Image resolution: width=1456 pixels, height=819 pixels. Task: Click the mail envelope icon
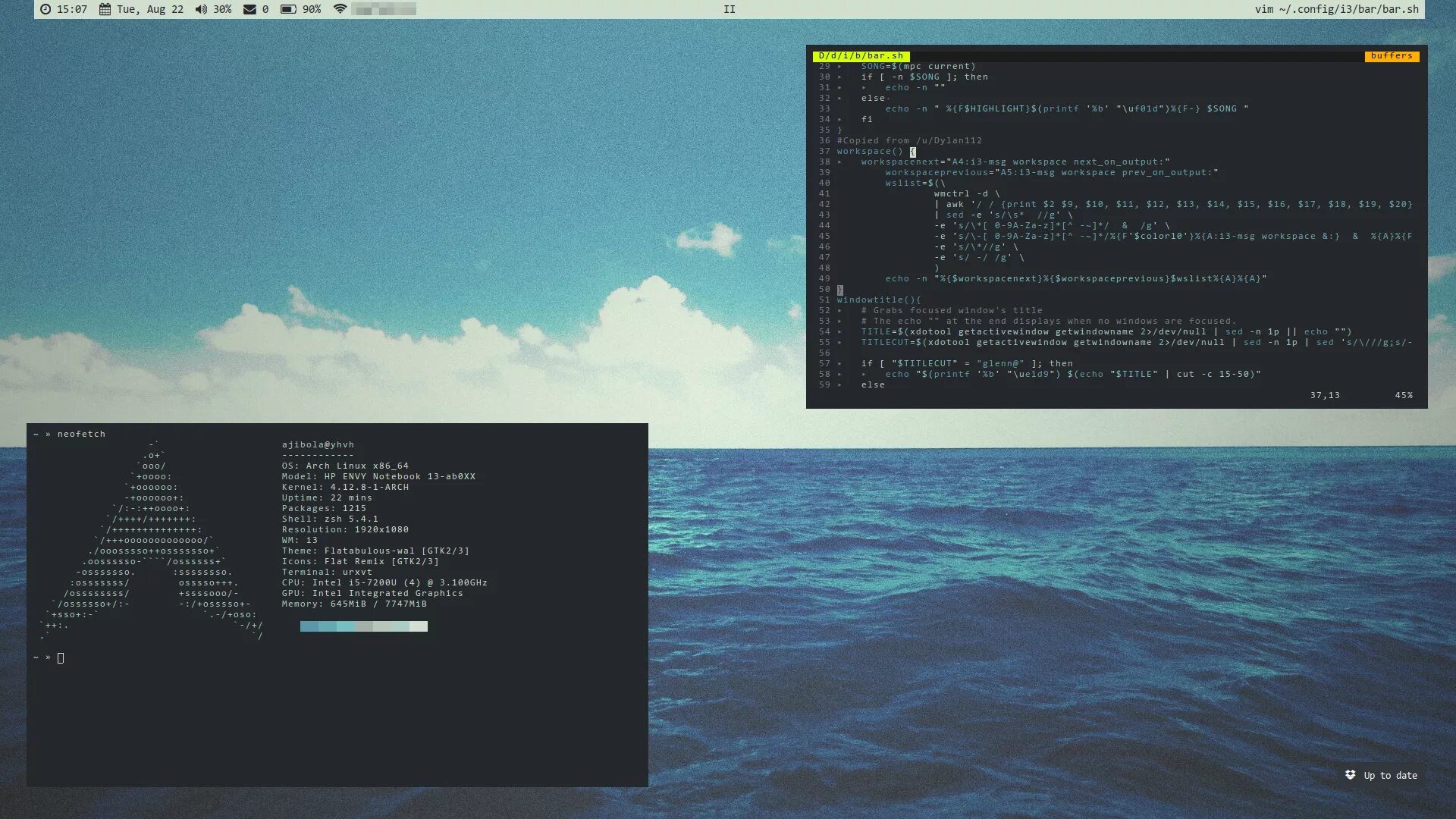click(x=249, y=9)
